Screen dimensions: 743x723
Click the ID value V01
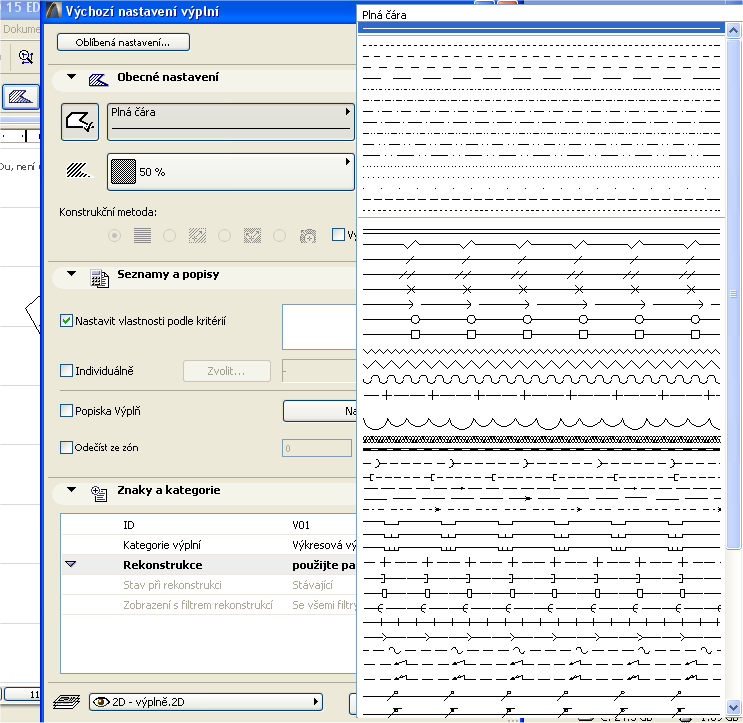(301, 525)
